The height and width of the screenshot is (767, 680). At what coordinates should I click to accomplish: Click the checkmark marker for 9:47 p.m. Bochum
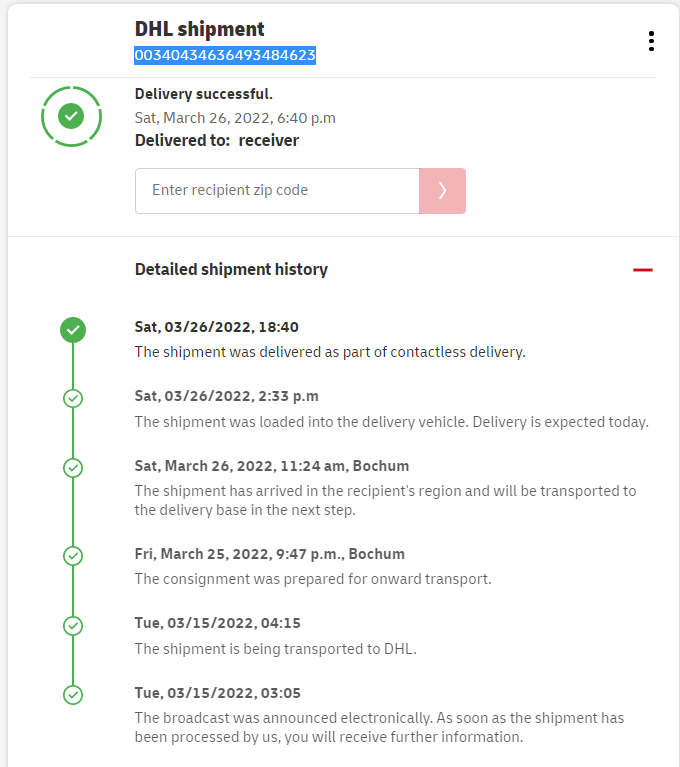73,555
